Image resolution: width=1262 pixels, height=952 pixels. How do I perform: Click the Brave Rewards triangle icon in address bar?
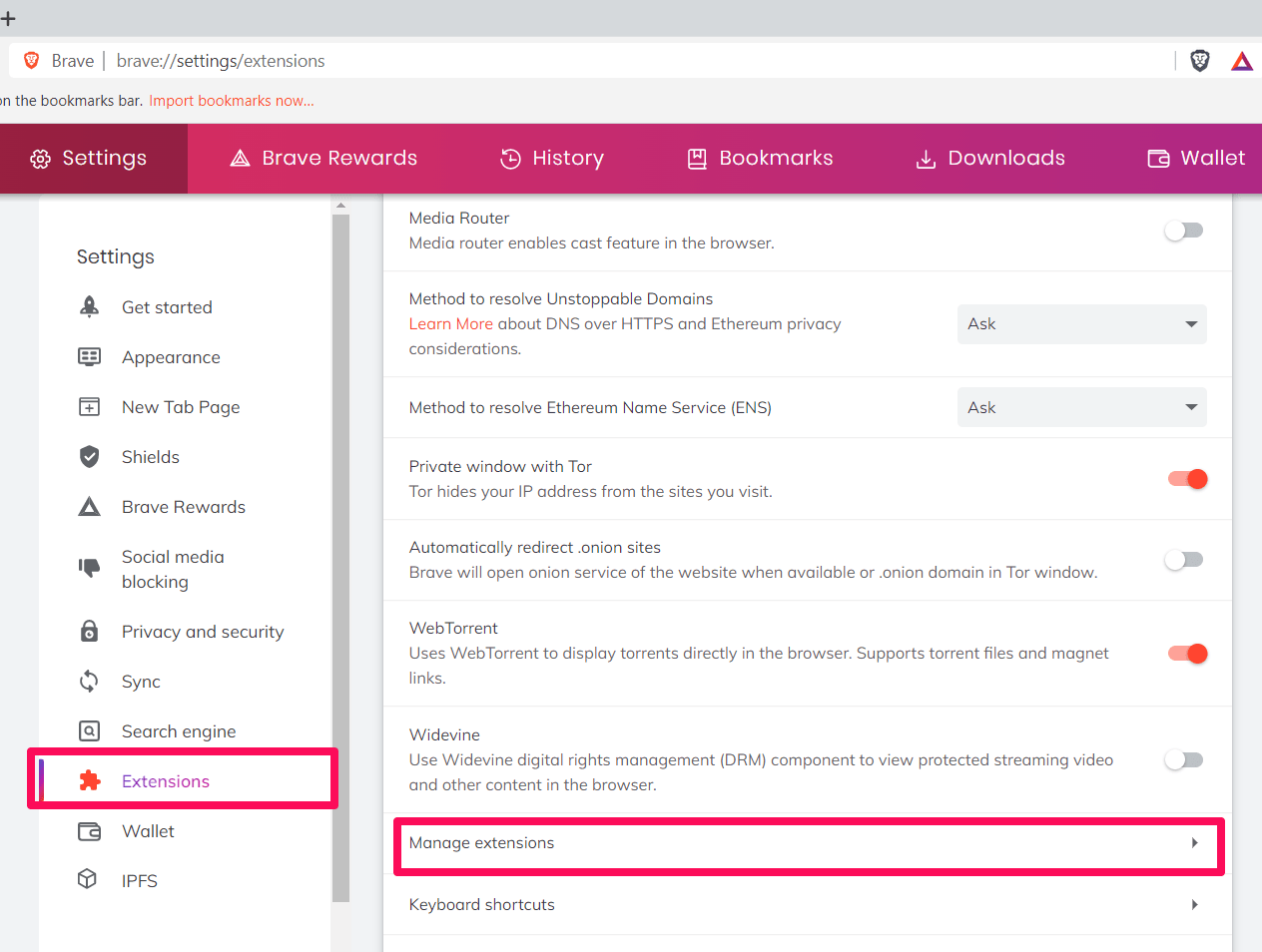(x=1241, y=61)
